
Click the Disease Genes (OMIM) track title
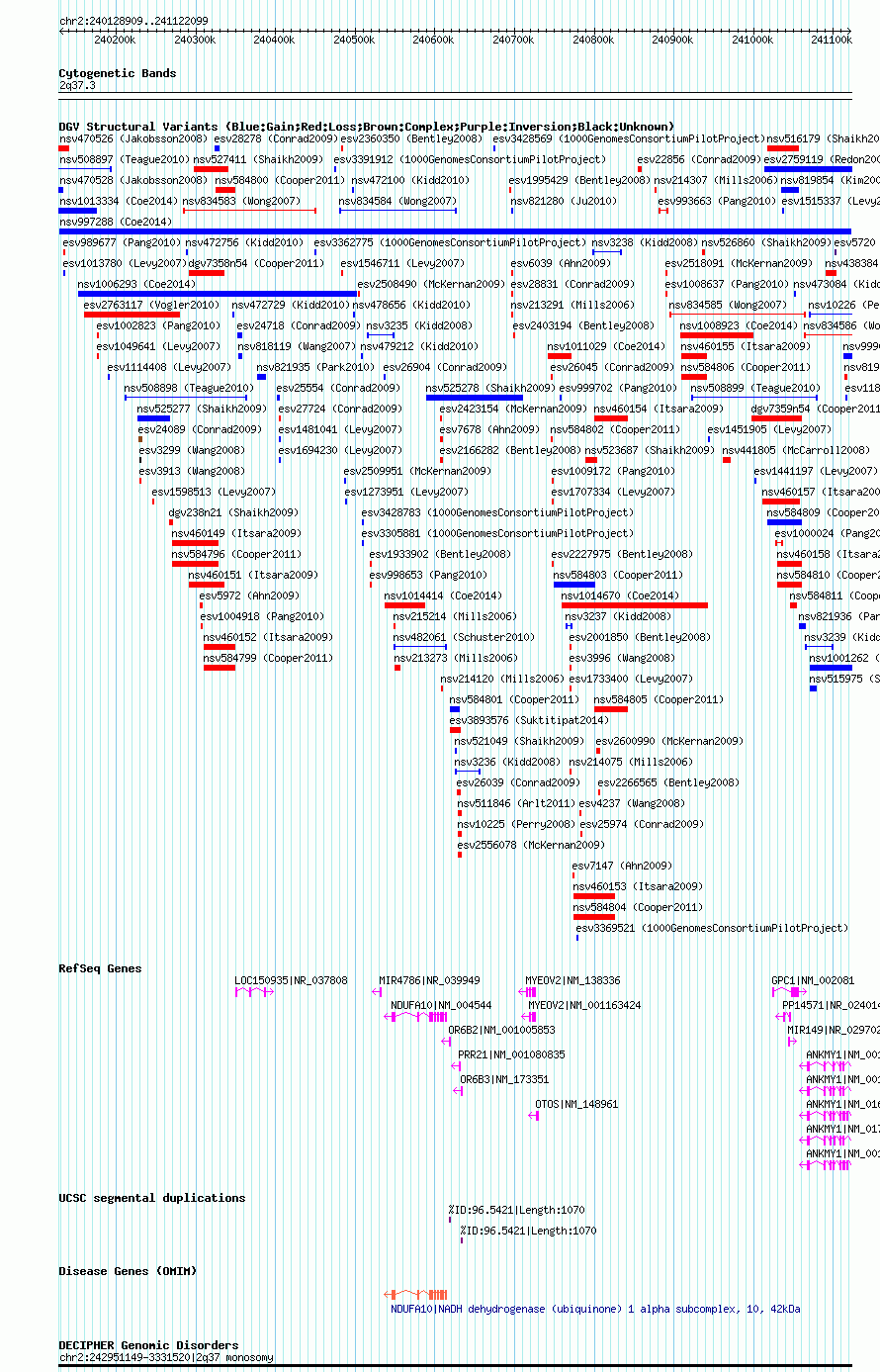tap(128, 1271)
